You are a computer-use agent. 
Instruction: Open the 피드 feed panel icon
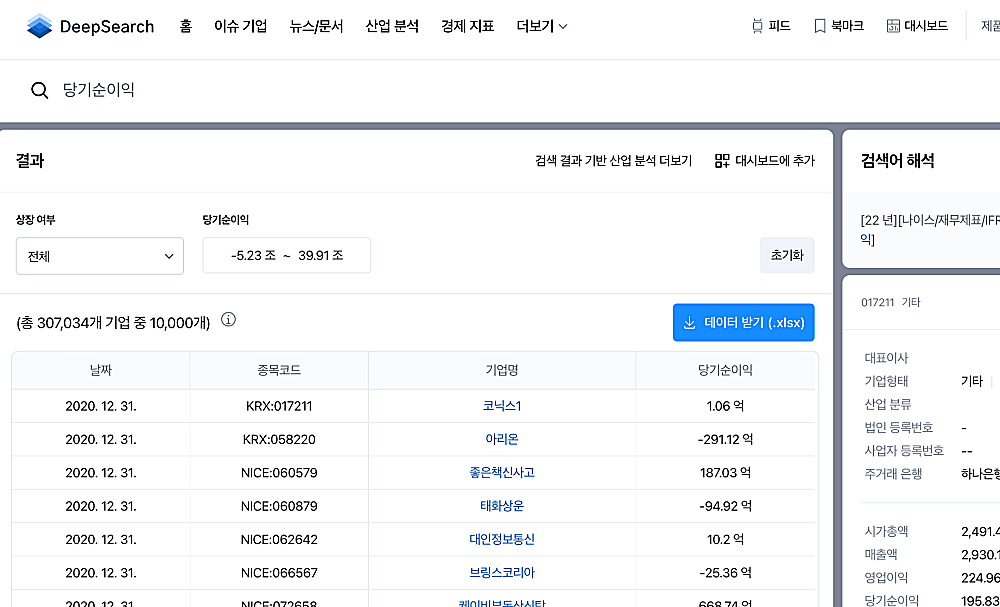click(x=757, y=26)
